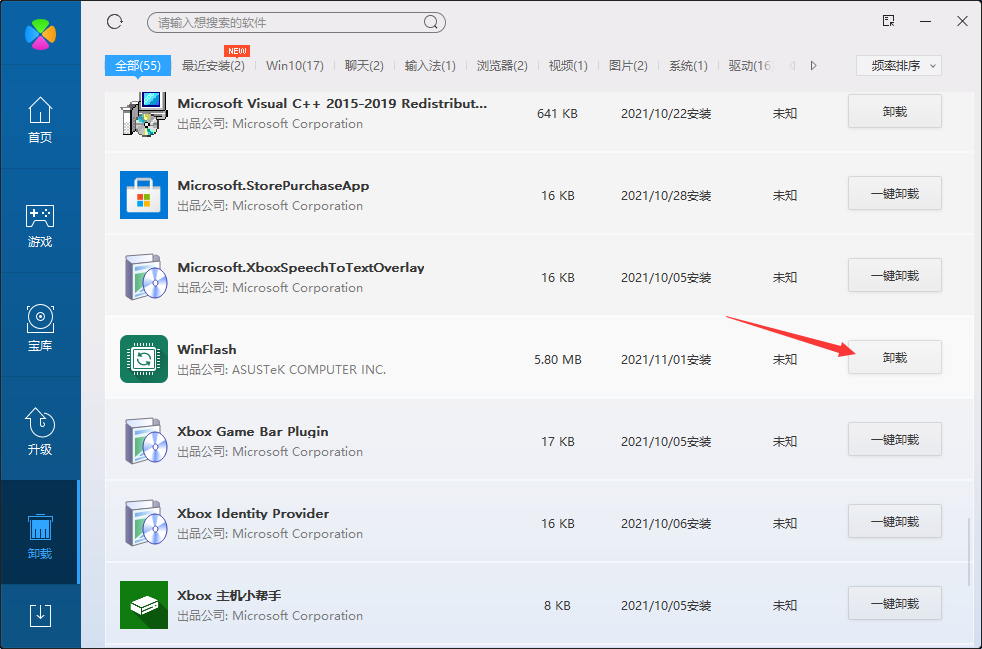Click 卸载 button for WinFlash
982x649 pixels.
click(894, 358)
